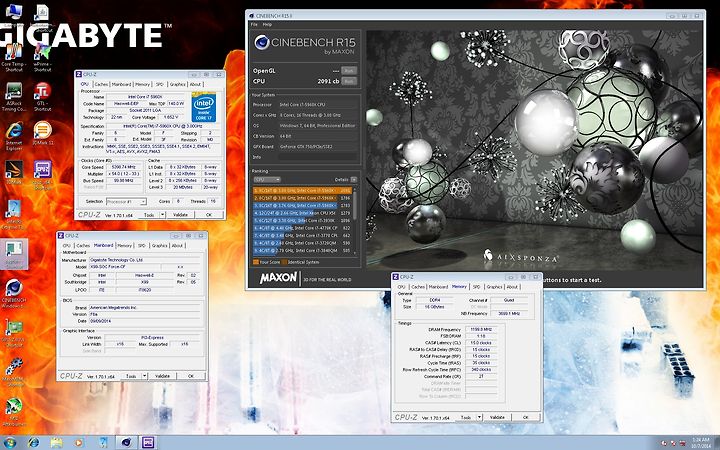Viewport: 720px width, 450px height.
Task: Open the Core Temp shortcut on desktop
Action: (x=14, y=57)
